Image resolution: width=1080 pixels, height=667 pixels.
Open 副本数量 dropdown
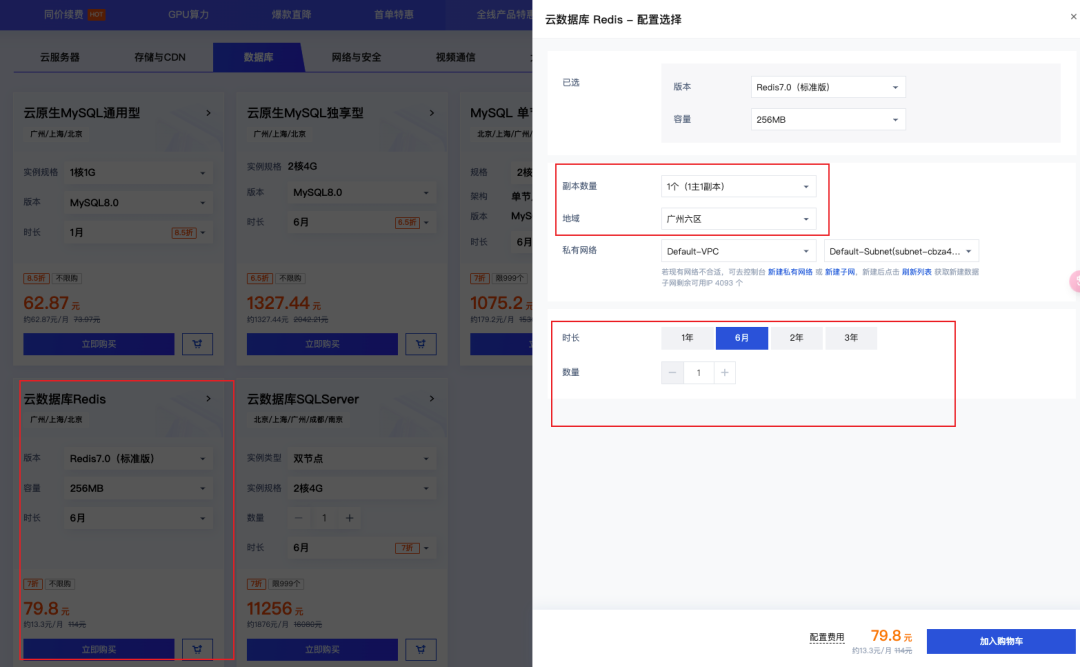point(738,186)
